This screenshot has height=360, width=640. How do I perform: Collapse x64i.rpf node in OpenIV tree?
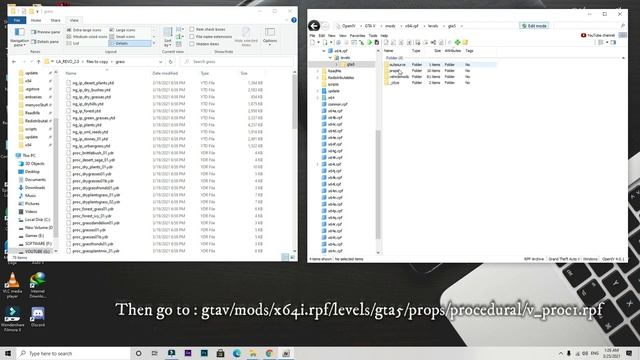click(324, 51)
